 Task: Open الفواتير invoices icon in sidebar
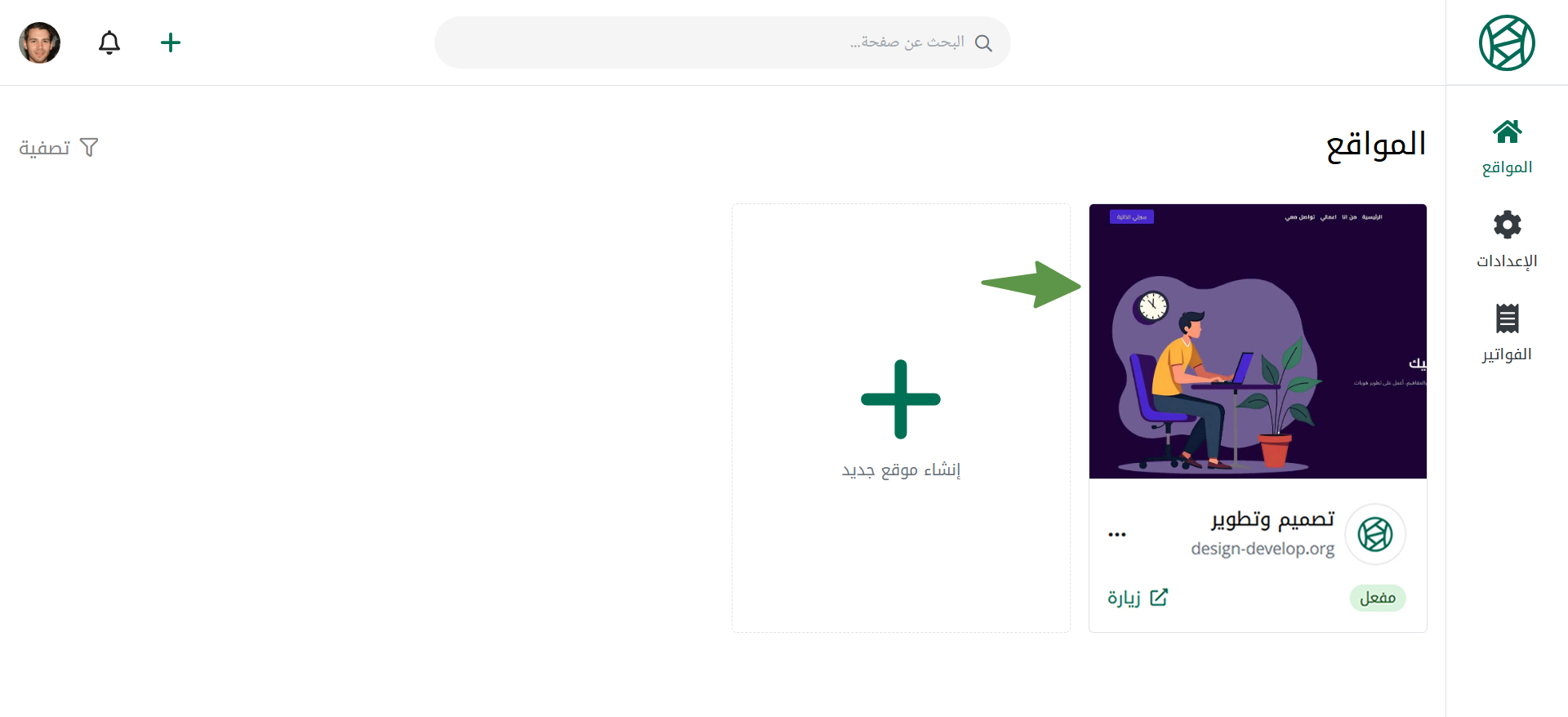[1507, 318]
